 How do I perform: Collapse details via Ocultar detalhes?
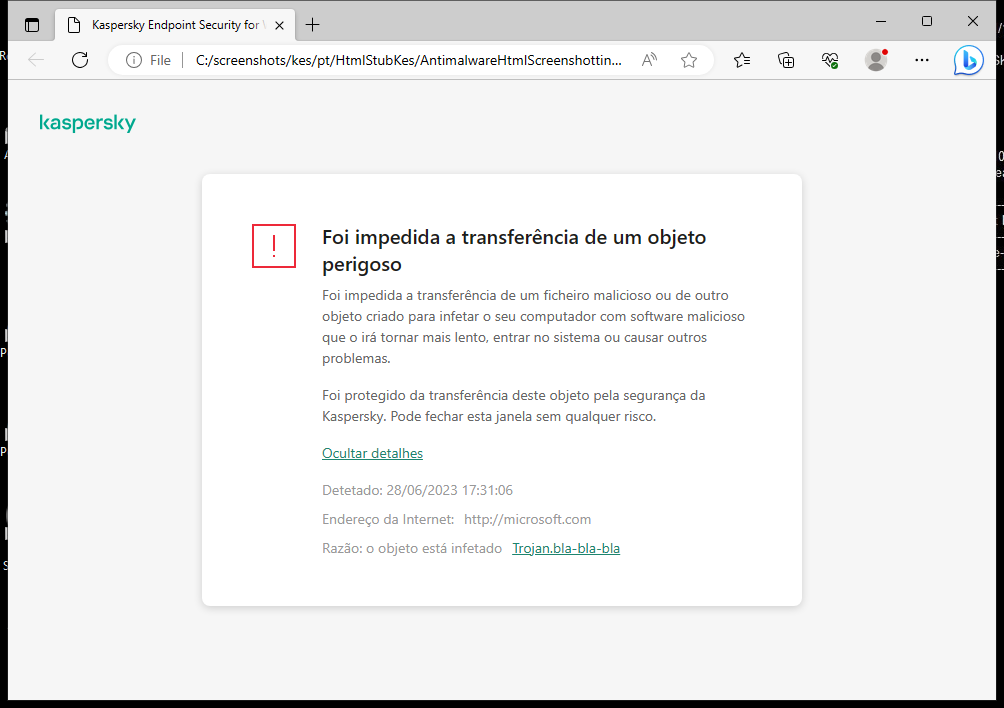tap(372, 453)
